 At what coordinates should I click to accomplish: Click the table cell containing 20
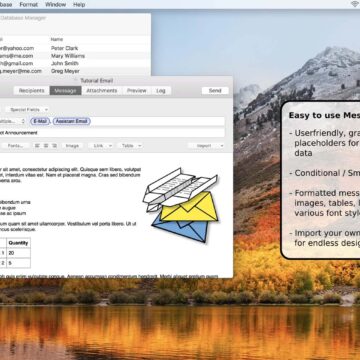[x=18, y=253]
